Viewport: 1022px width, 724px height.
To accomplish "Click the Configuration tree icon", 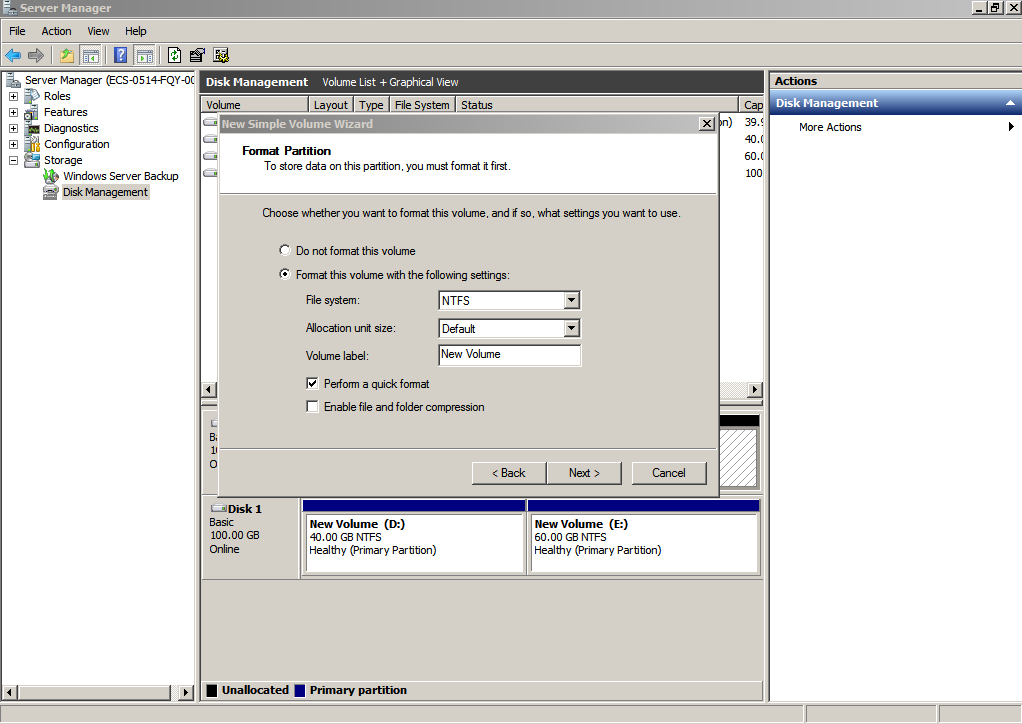I will click(x=32, y=144).
